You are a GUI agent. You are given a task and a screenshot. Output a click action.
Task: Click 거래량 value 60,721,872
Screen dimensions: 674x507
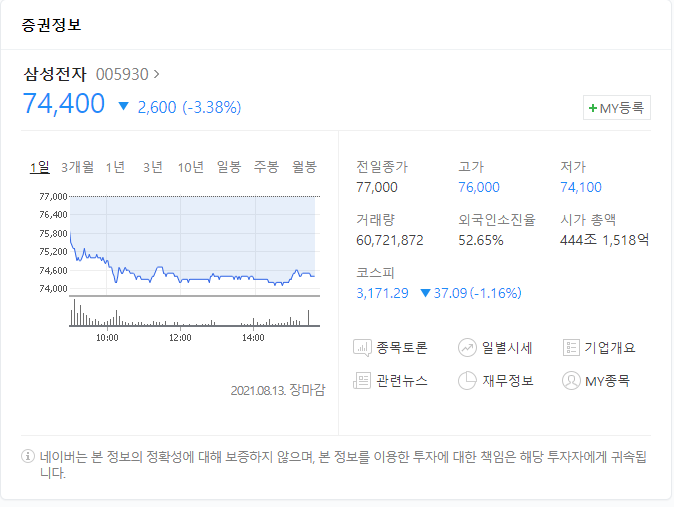(x=390, y=240)
